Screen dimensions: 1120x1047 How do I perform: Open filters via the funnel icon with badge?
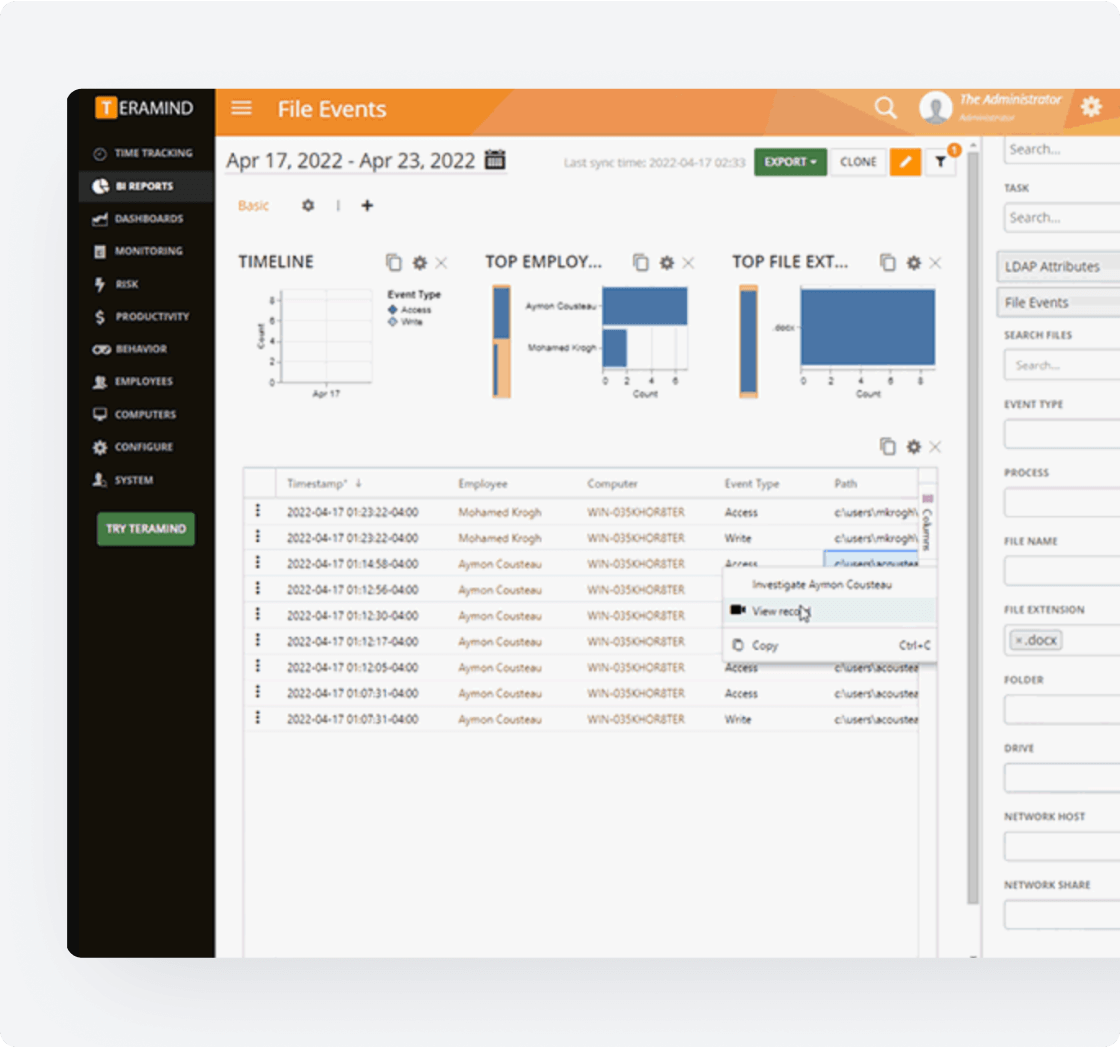click(x=940, y=162)
